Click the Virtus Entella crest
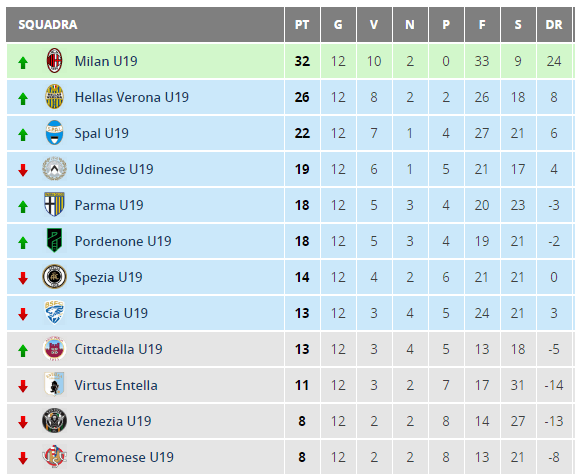The image size is (575, 476). (54, 385)
